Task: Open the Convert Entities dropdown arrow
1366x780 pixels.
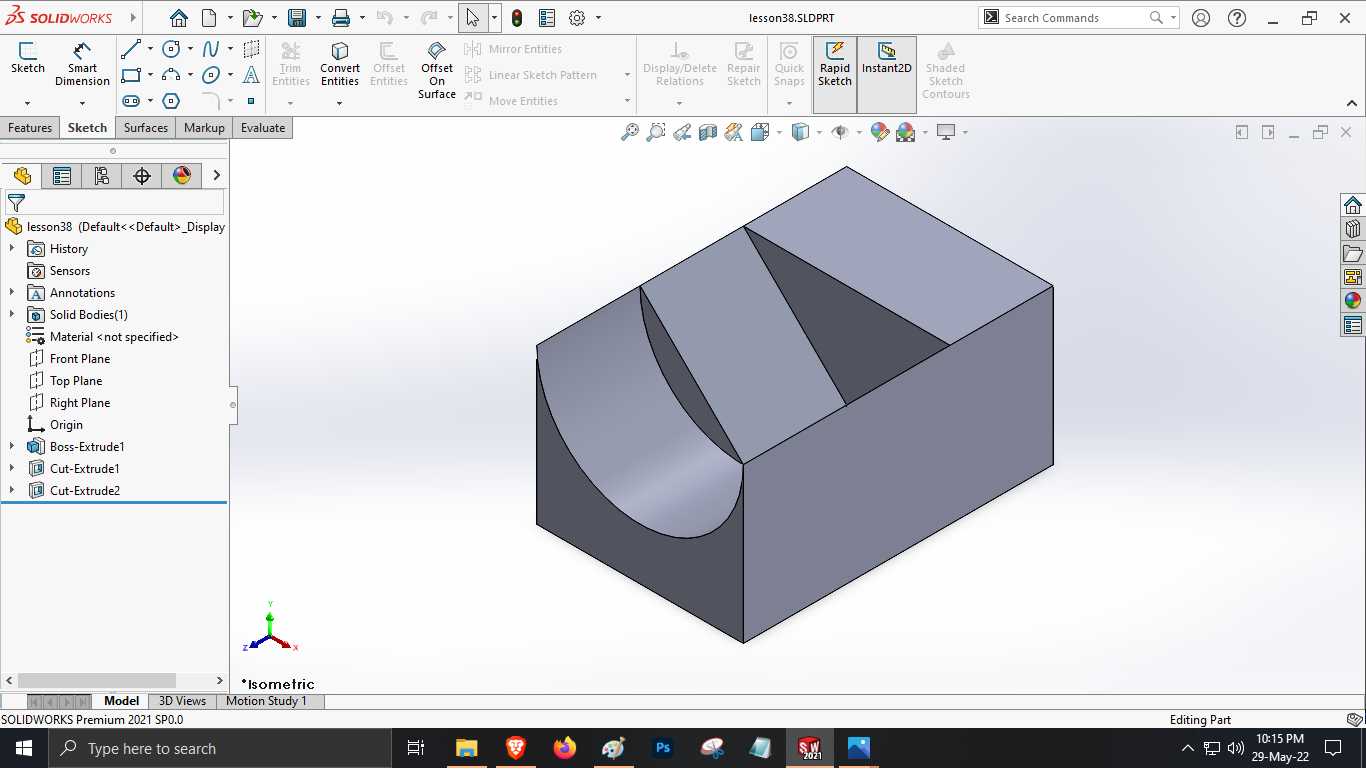Action: coord(340,103)
